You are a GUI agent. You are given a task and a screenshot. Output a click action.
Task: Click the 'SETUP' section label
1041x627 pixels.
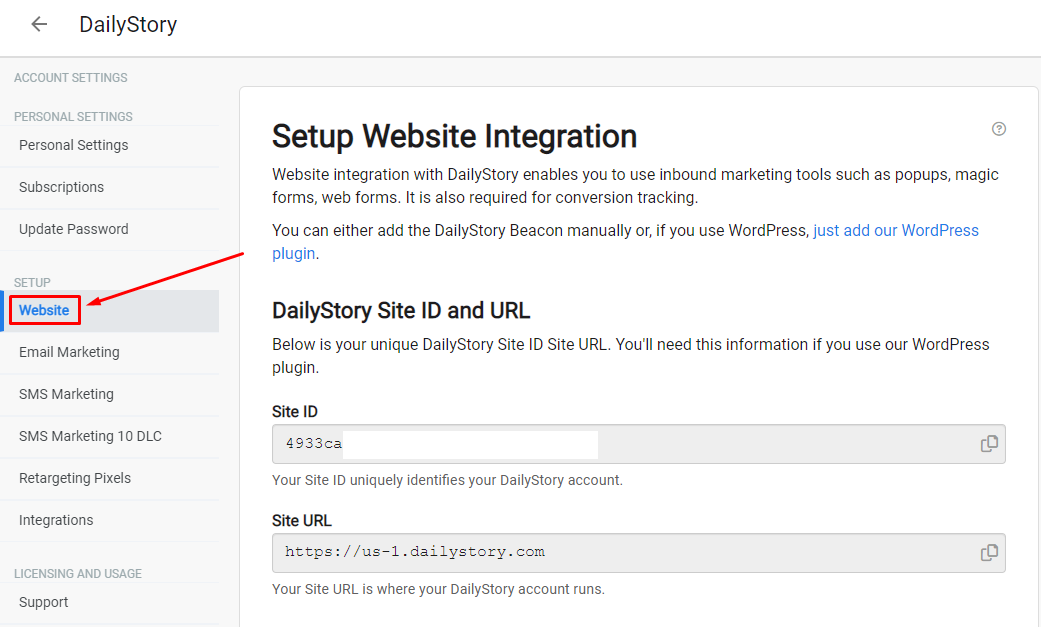tap(32, 282)
